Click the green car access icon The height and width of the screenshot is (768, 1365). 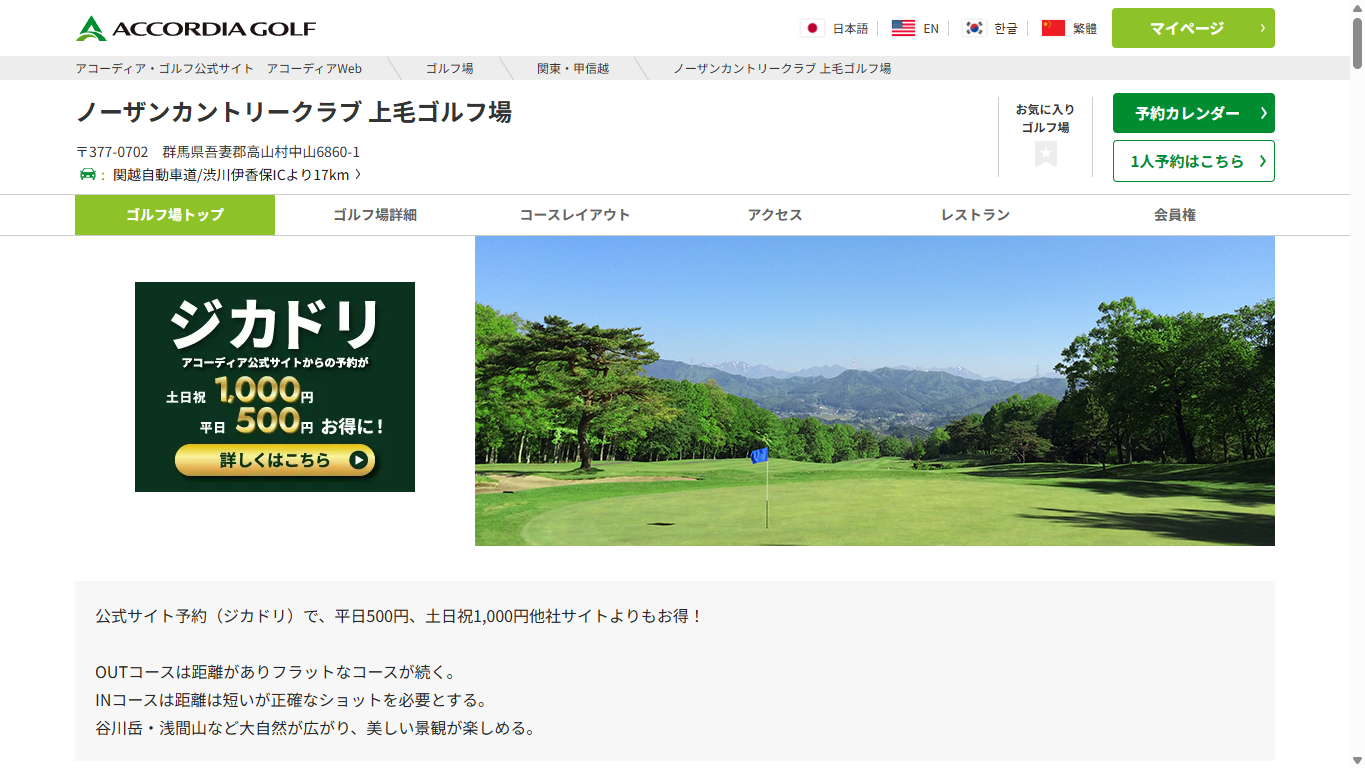tap(87, 175)
